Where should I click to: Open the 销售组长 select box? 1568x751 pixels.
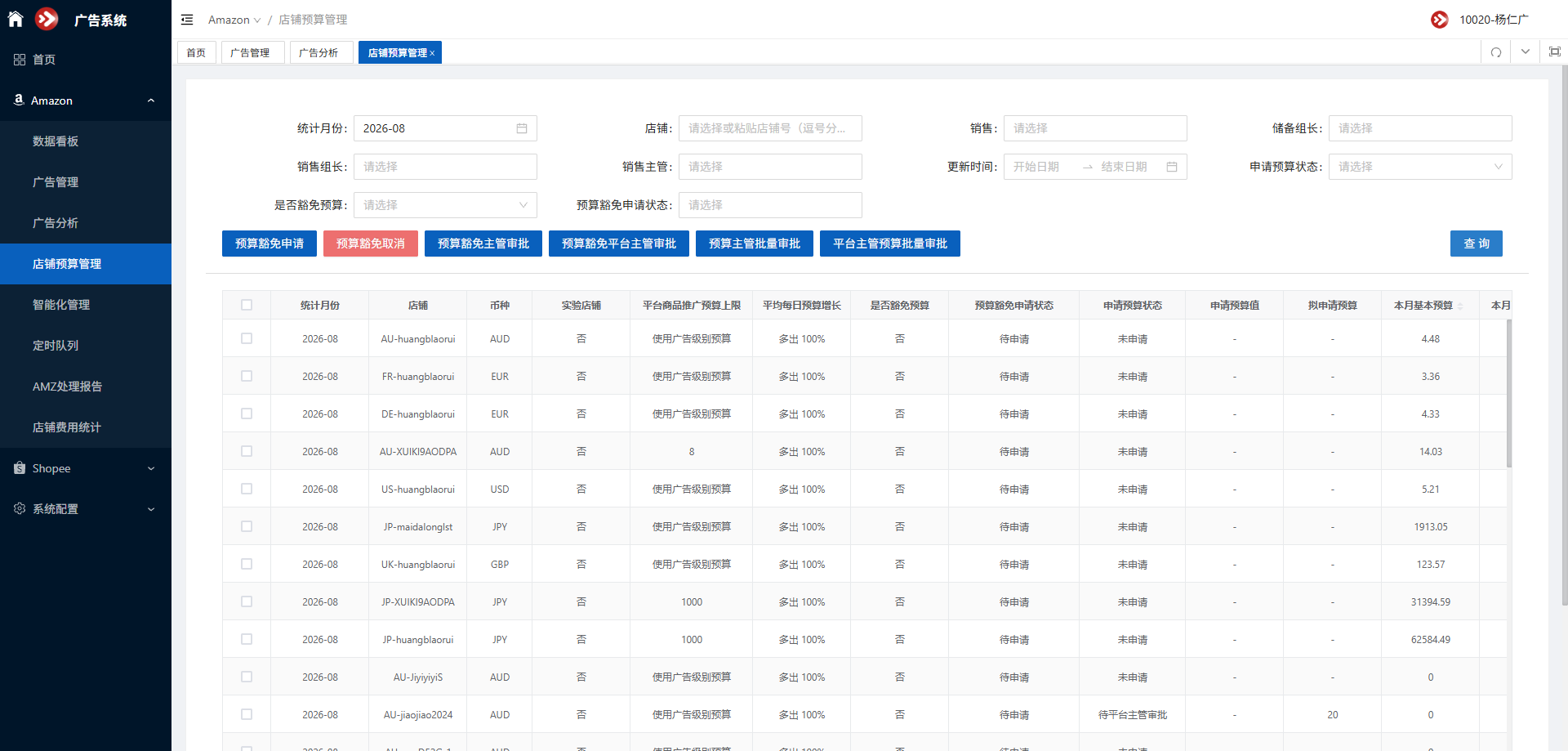coord(445,167)
